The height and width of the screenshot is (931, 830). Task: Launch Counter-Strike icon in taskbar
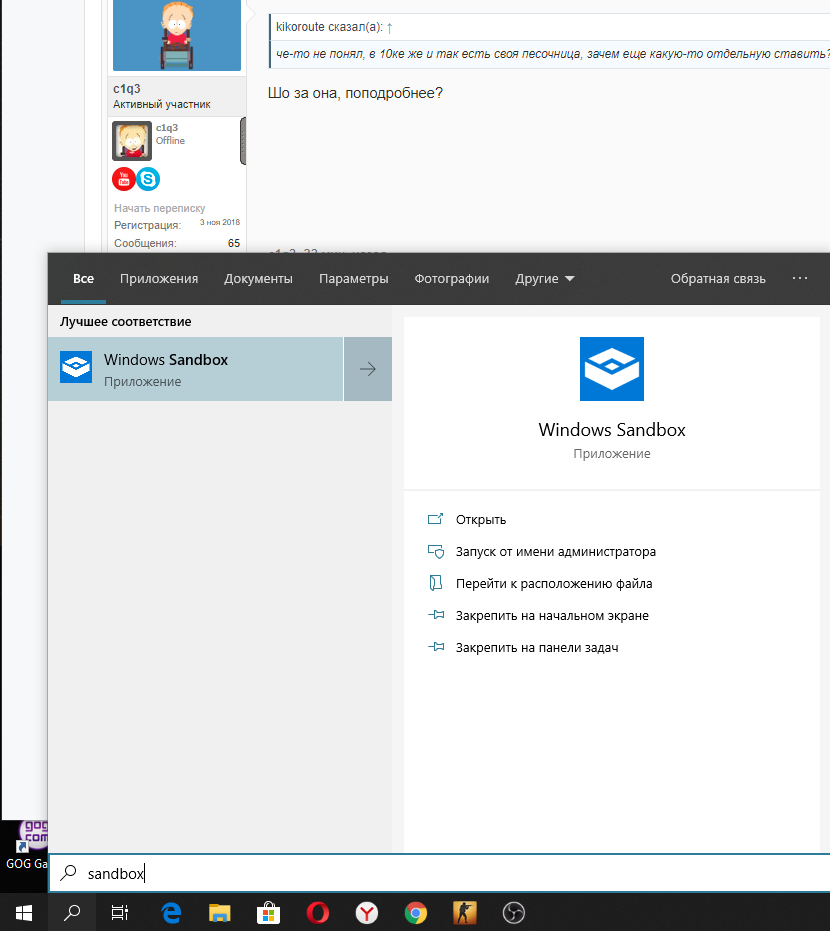click(465, 913)
